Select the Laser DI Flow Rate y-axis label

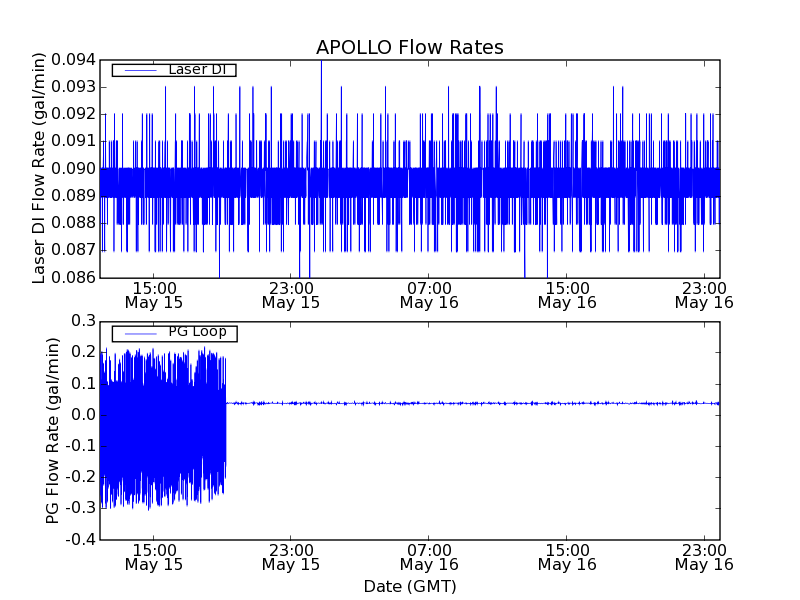pos(40,168)
